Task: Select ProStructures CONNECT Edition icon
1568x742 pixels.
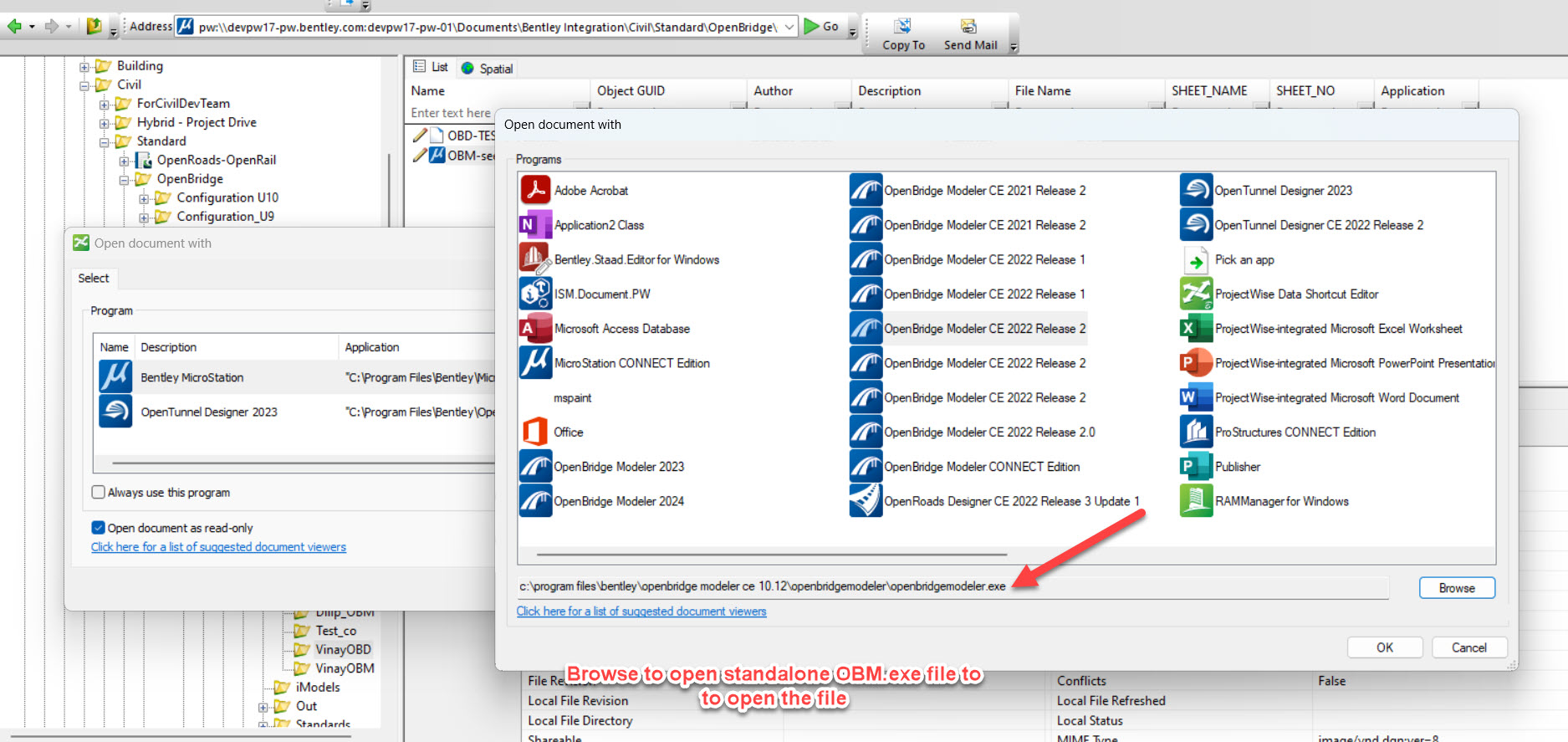Action: coord(1196,432)
